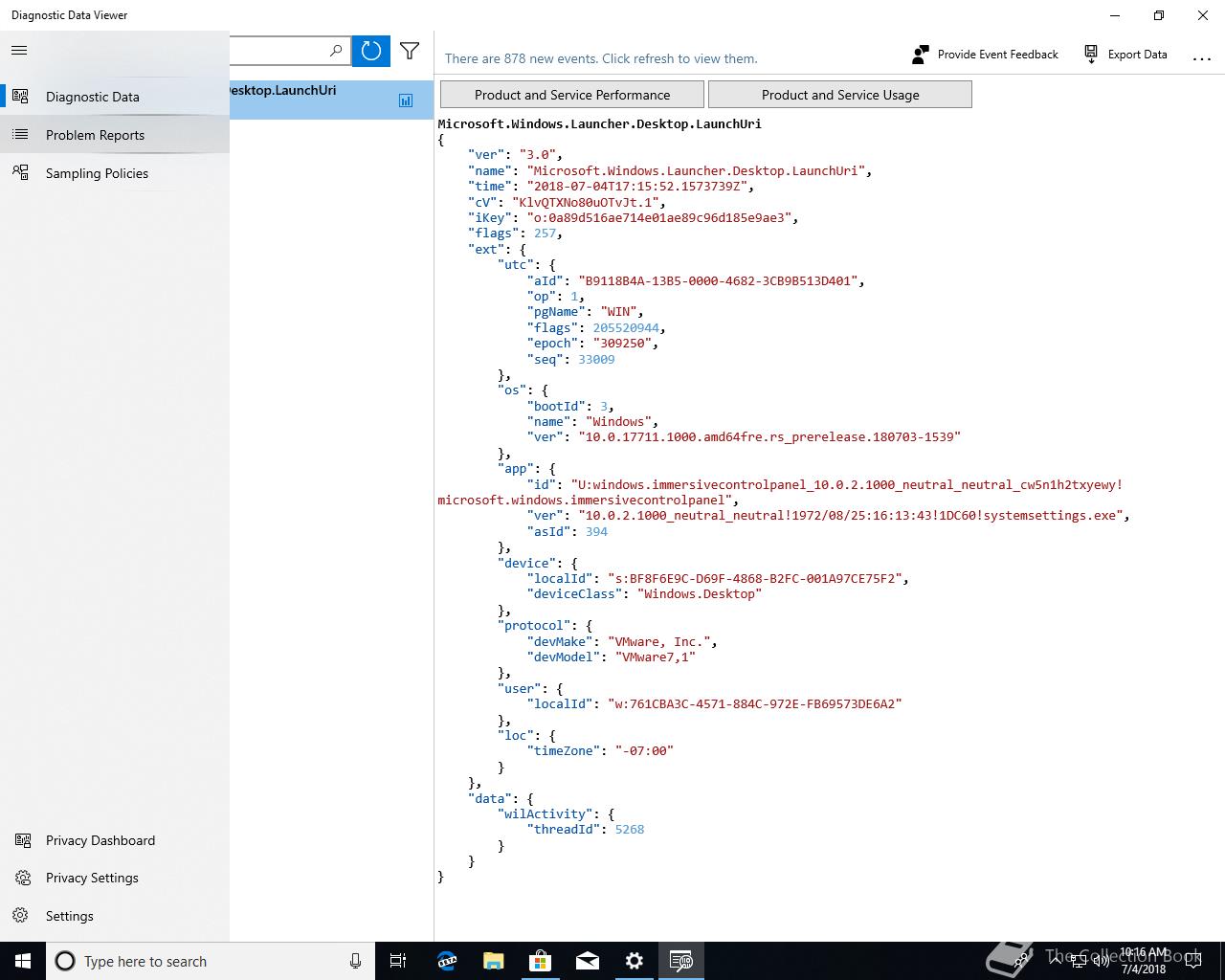This screenshot has width=1225, height=980.
Task: Click Product and Service Usage category
Action: pos(840,95)
